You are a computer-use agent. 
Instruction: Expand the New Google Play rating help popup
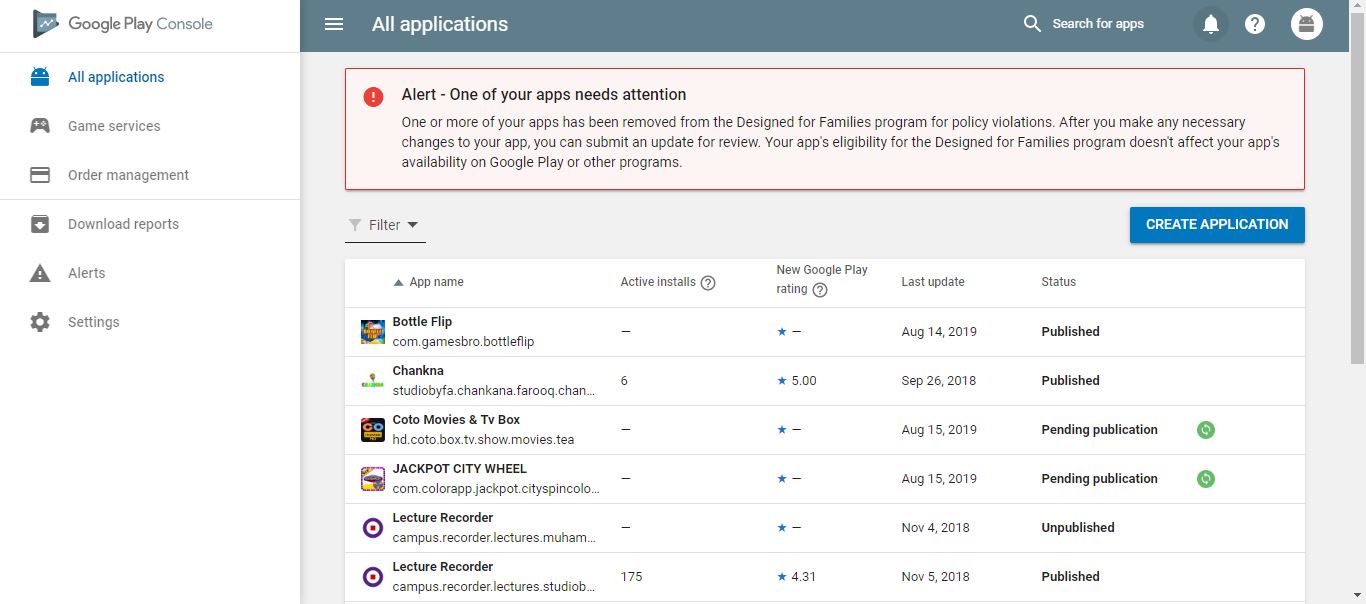tap(819, 290)
